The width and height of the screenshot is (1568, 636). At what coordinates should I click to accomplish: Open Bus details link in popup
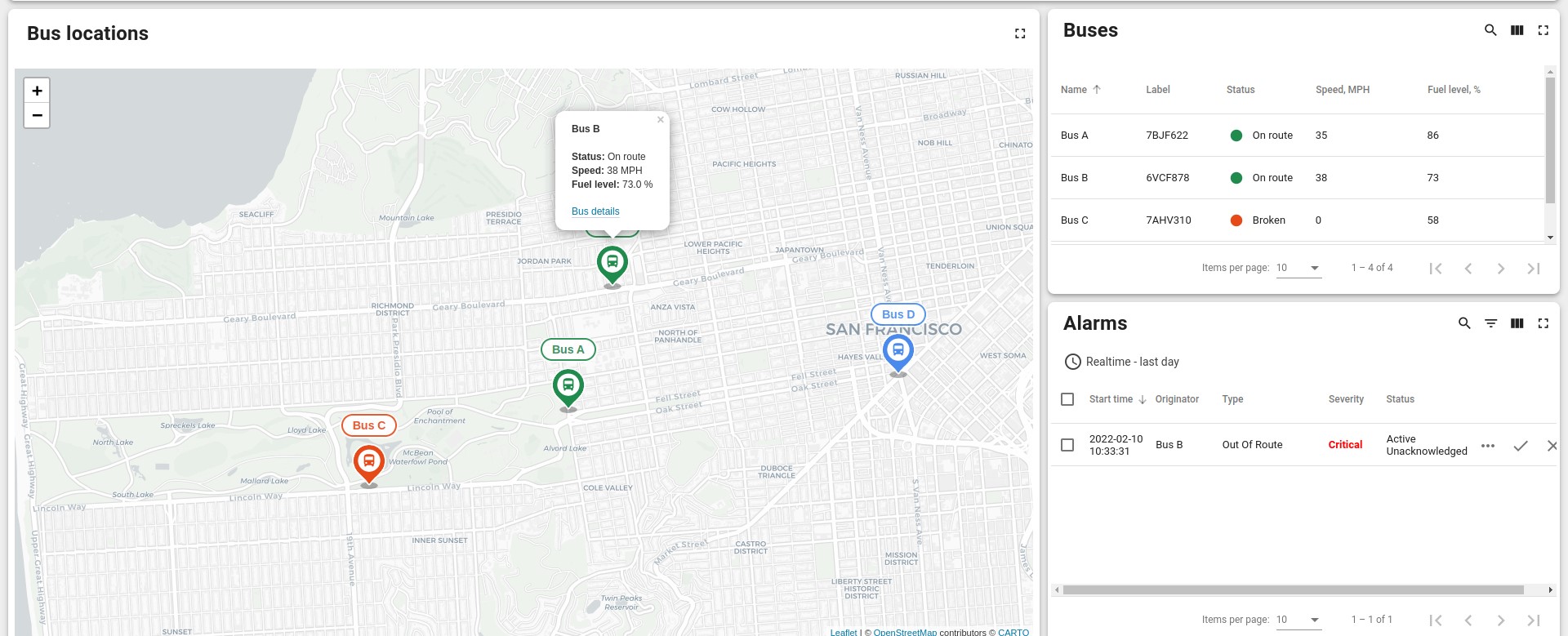pos(595,211)
